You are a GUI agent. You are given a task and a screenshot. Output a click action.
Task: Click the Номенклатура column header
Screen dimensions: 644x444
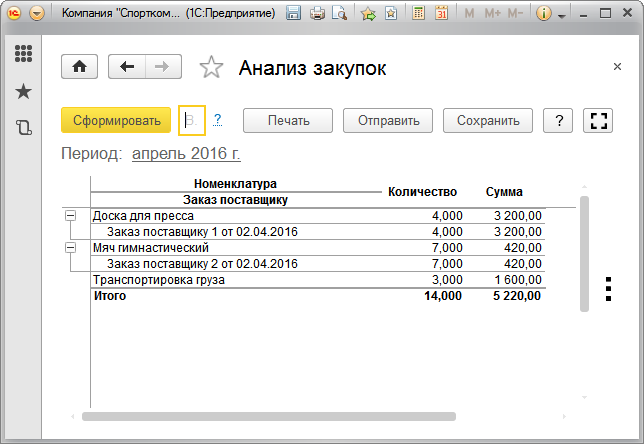click(235, 184)
